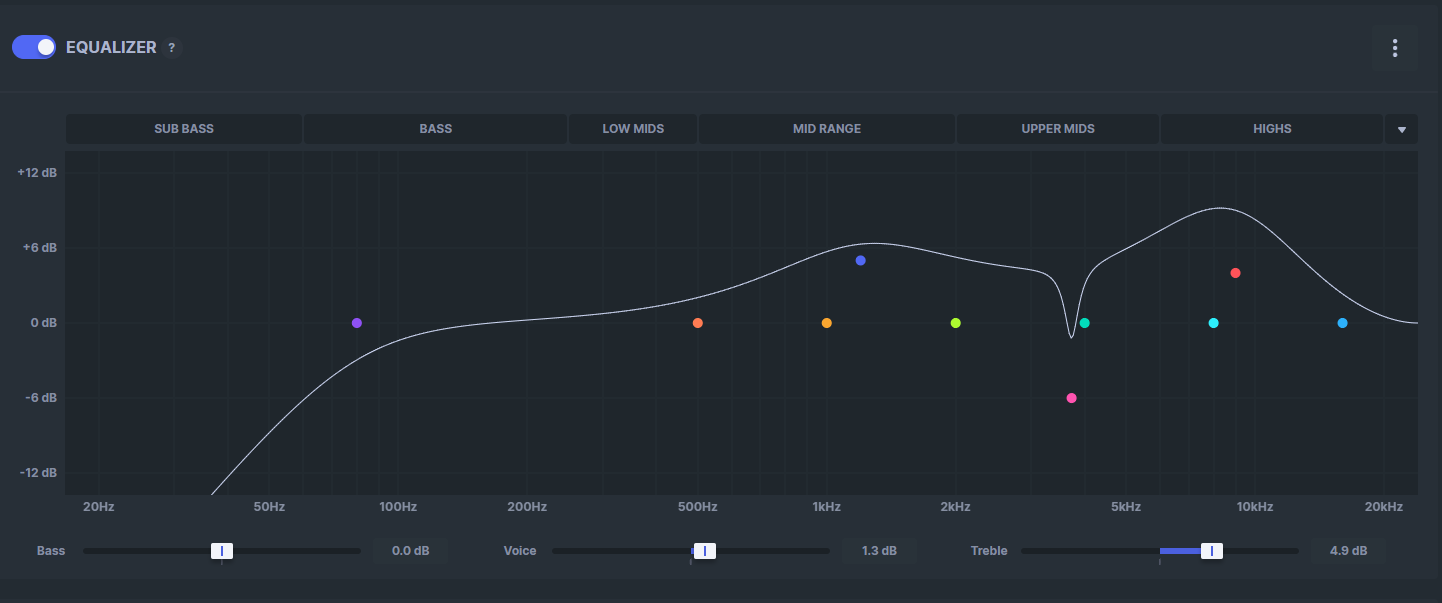Click the Treble slider handle
This screenshot has width=1442, height=603.
pos(1212,551)
